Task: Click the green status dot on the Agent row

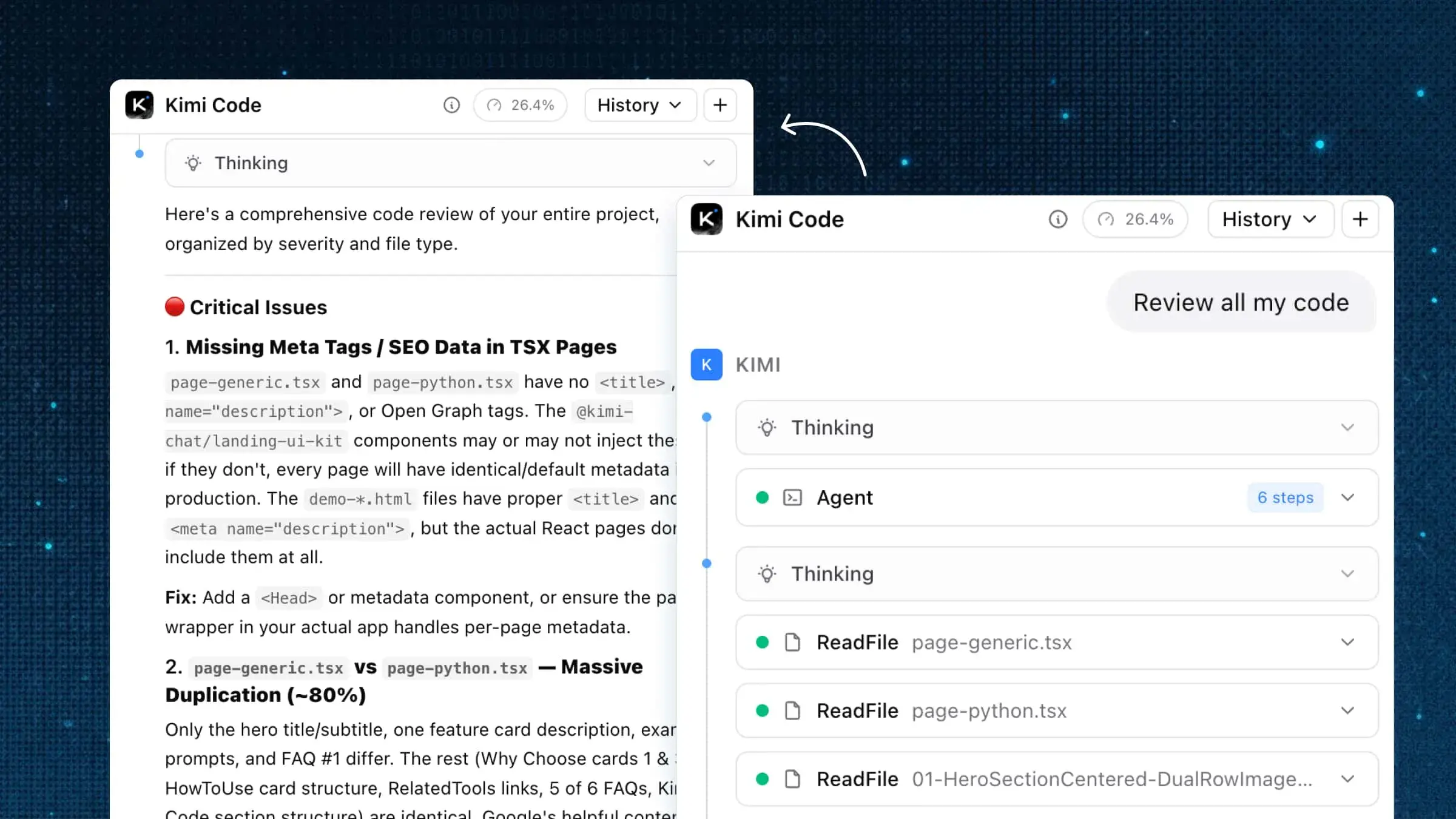Action: click(763, 497)
